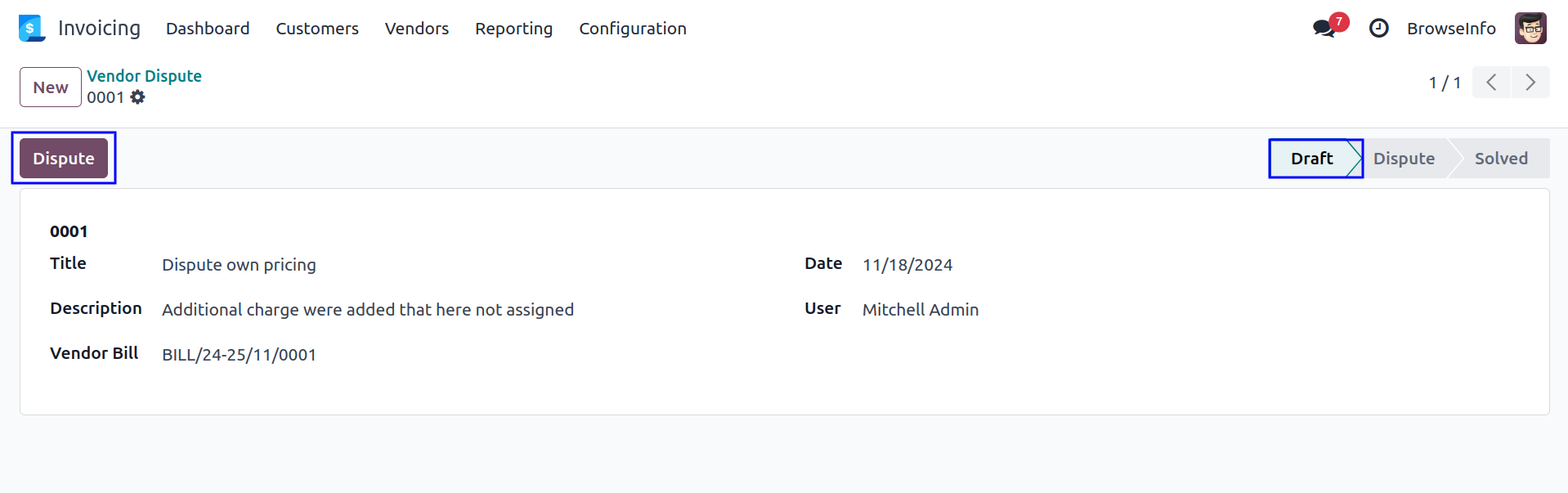Open the activities clock icon
Image resolution: width=1568 pixels, height=493 pixels.
(1378, 29)
